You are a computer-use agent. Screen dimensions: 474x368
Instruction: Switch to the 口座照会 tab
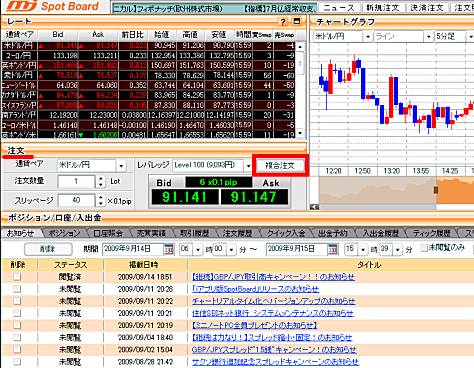108,233
